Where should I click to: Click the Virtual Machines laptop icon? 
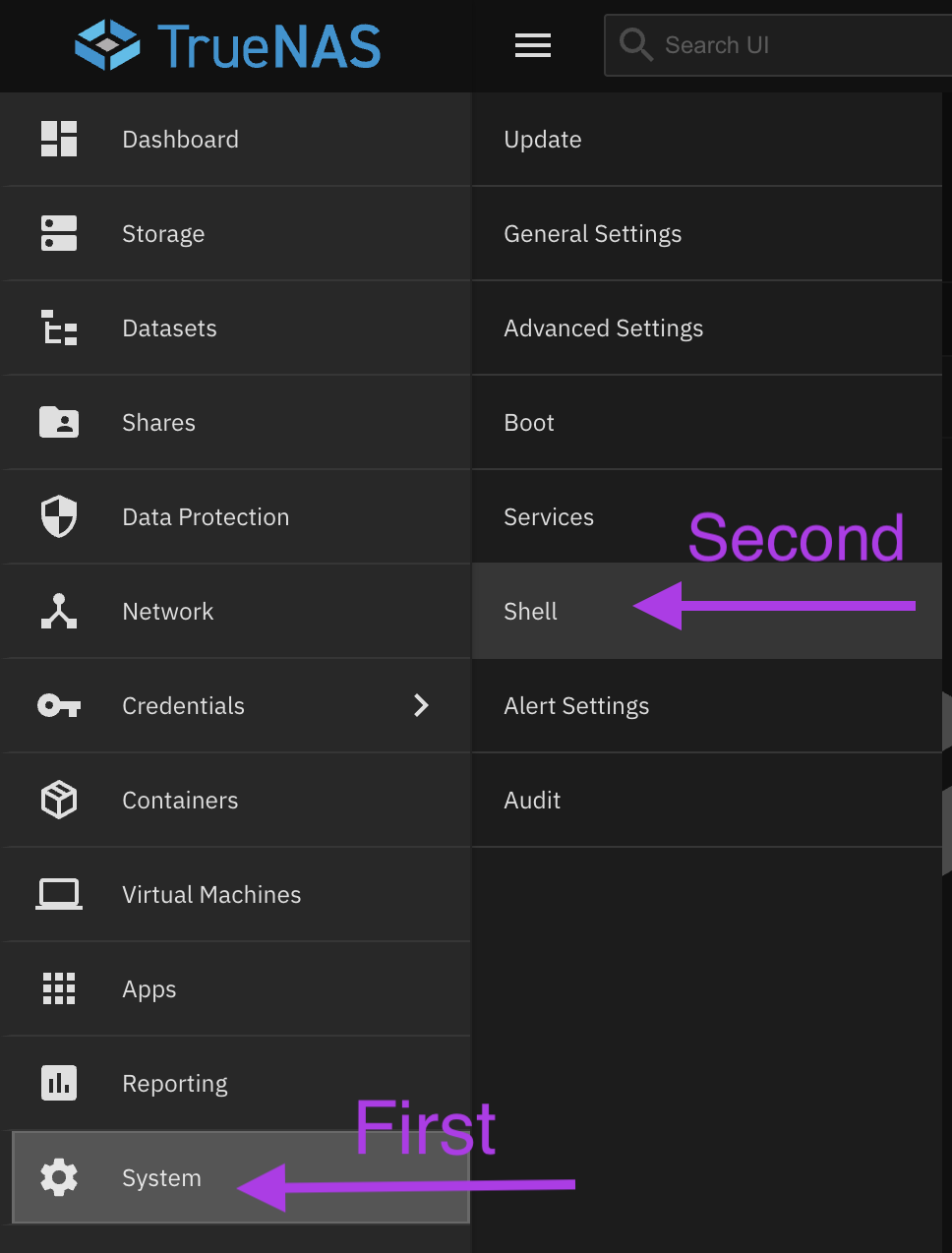pos(59,894)
